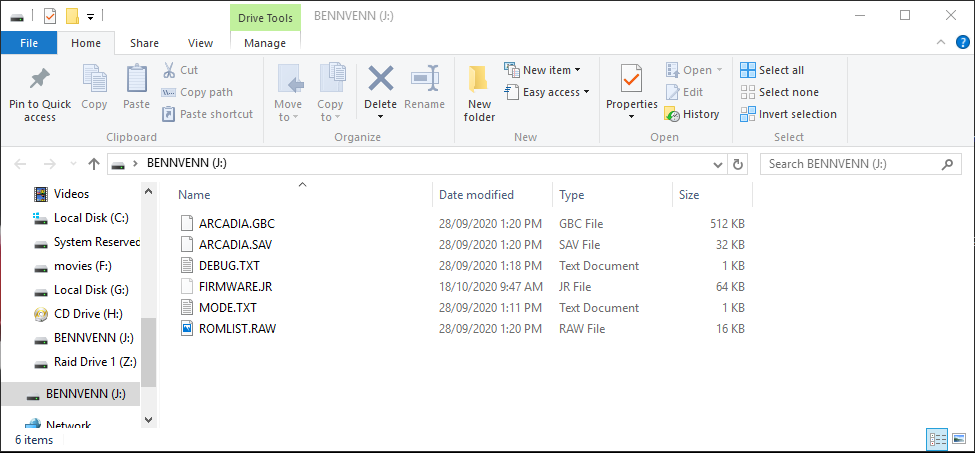
Task: Open file History
Action: (x=692, y=114)
